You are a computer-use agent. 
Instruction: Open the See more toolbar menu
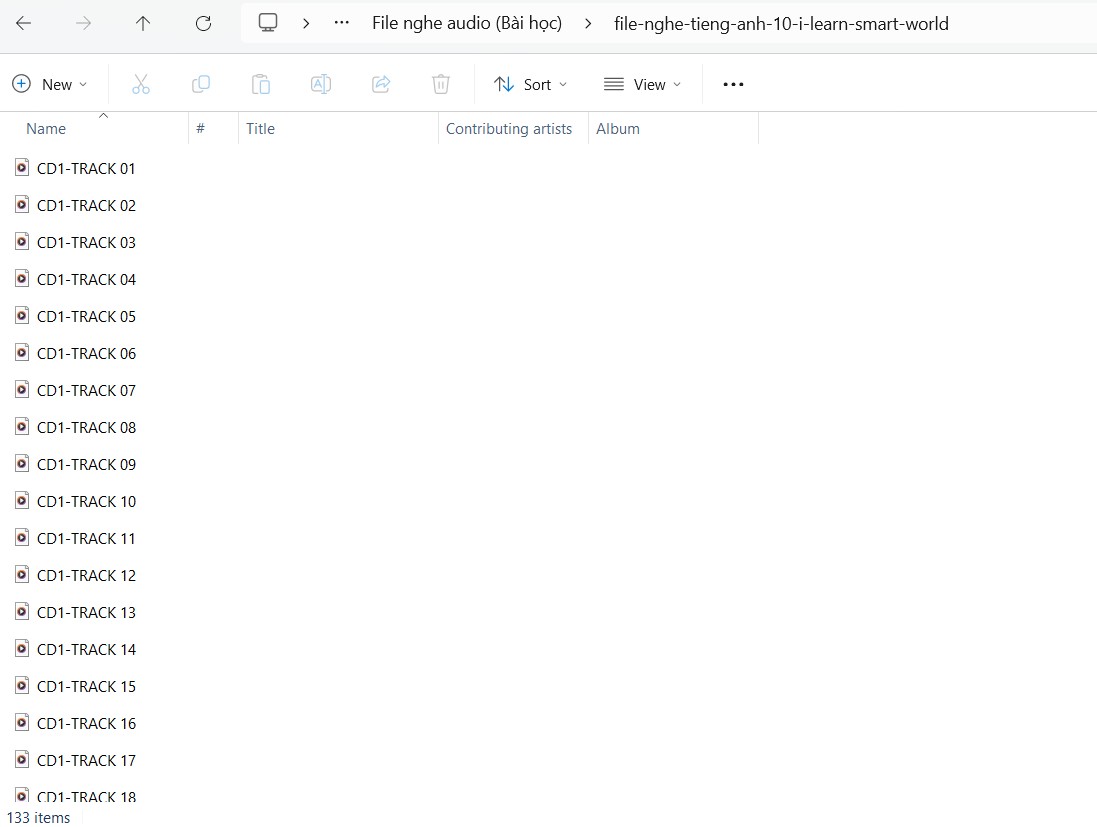733,84
